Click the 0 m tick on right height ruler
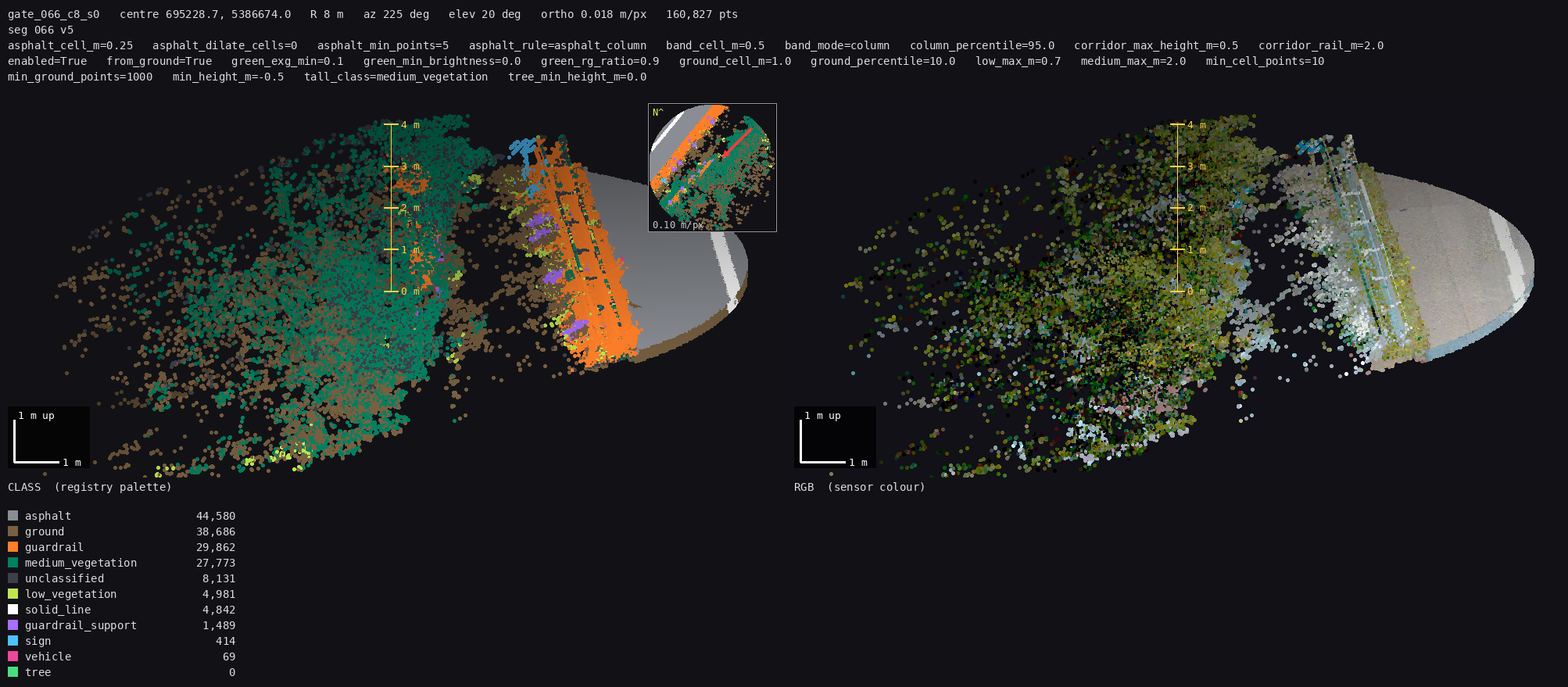Screen dimensions: 1568x687 point(1178,292)
